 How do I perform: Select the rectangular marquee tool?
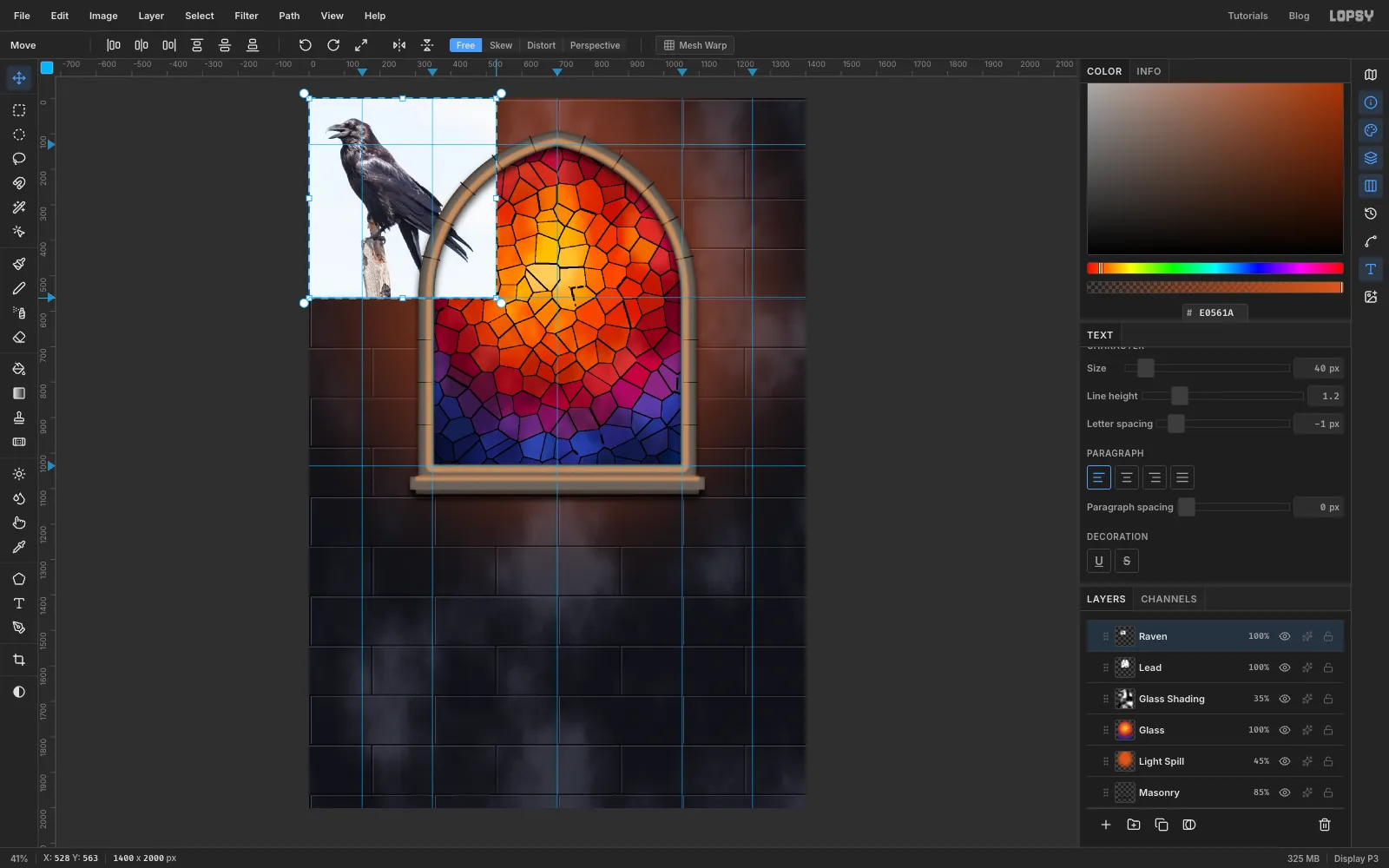[x=19, y=110]
